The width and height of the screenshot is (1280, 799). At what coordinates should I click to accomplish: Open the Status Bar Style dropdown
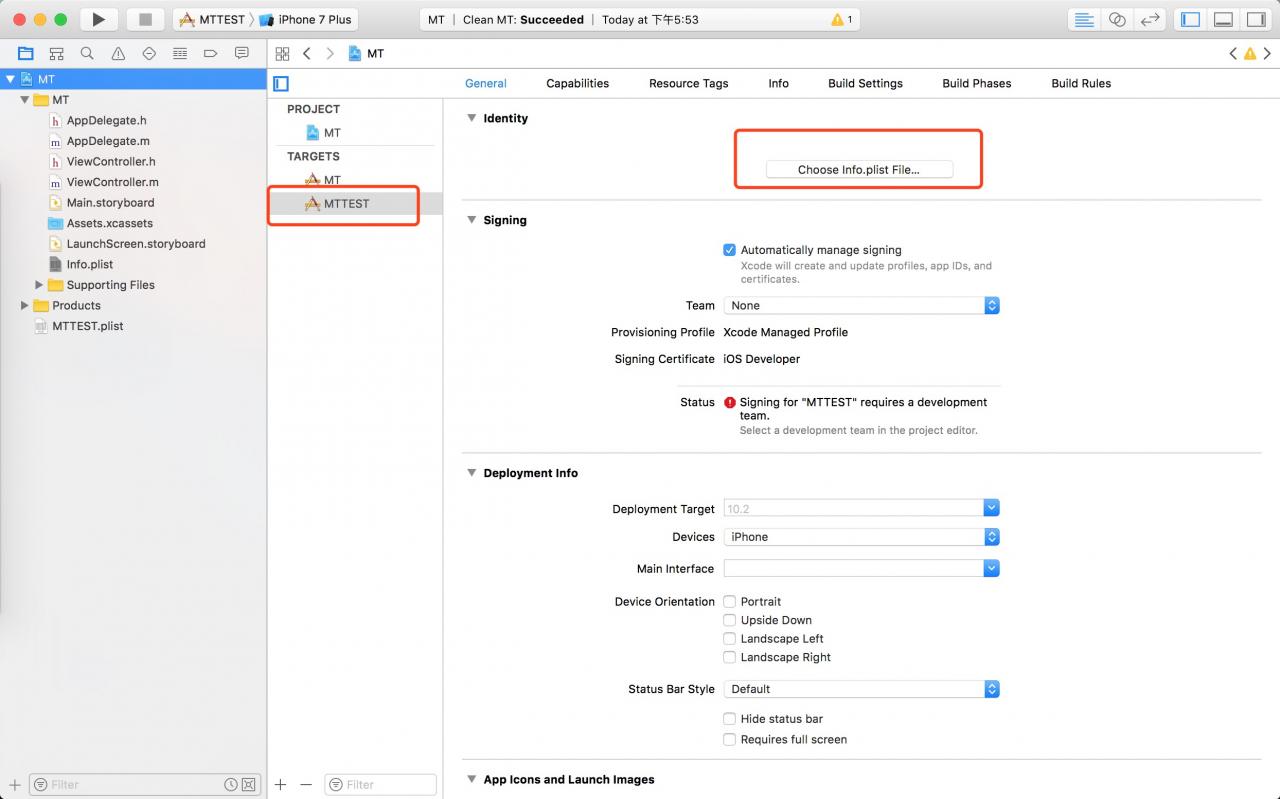coord(861,689)
